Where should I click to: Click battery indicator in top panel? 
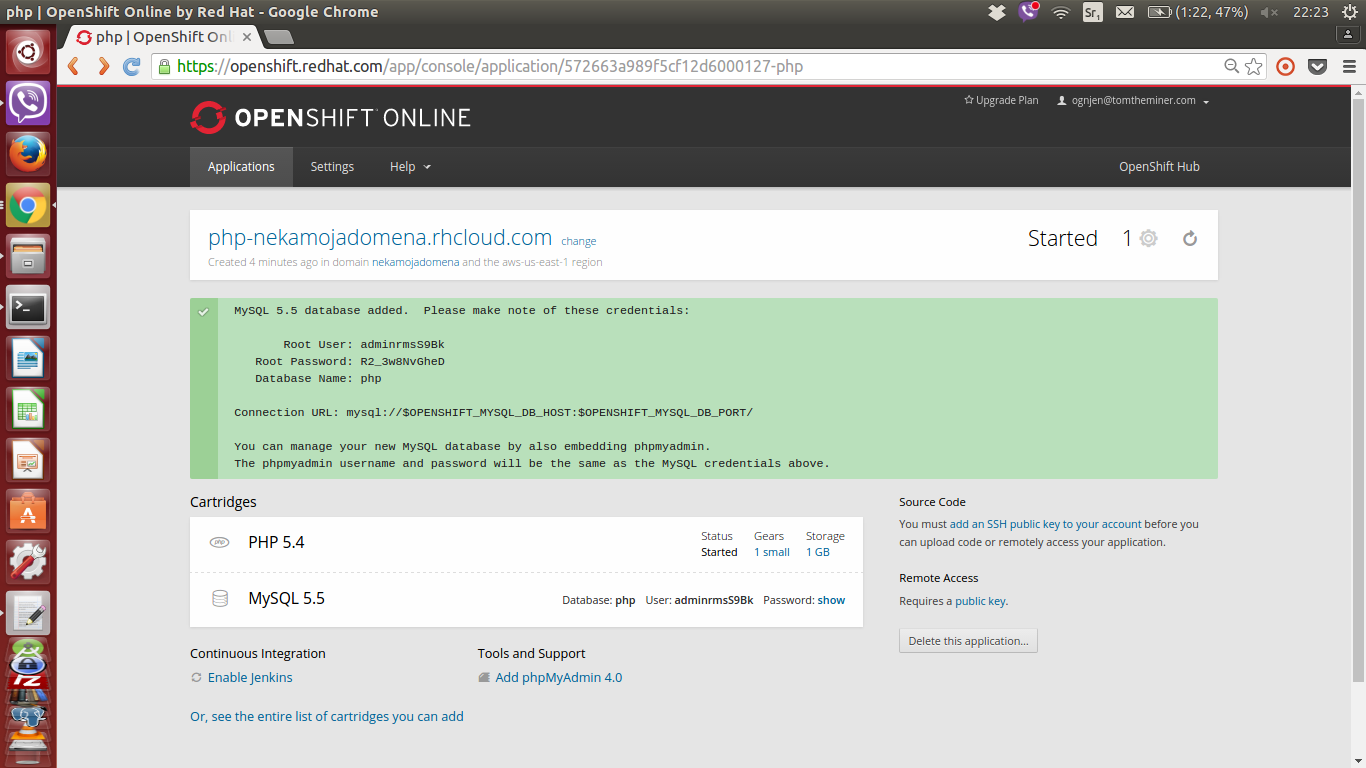[x=1198, y=12]
